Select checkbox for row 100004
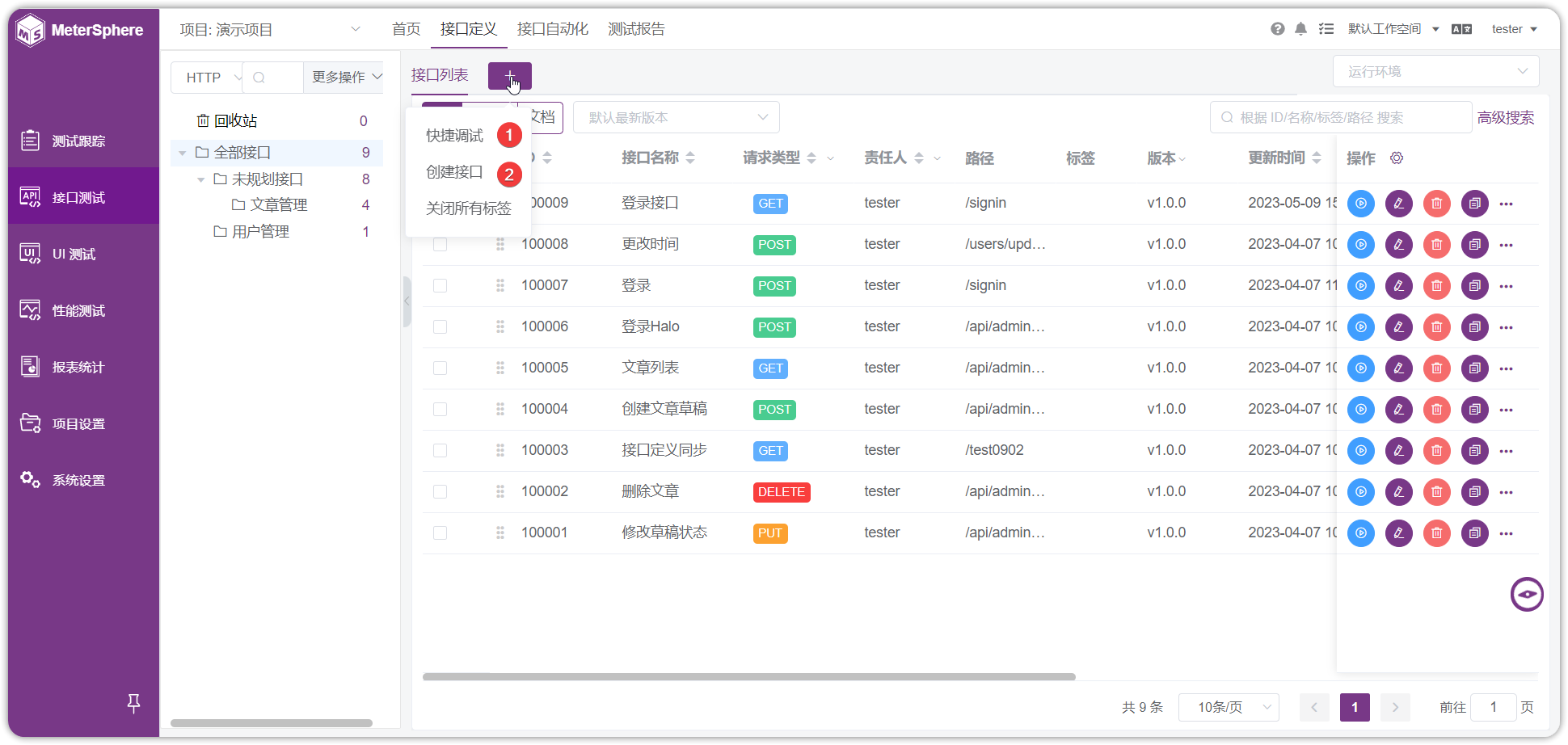The width and height of the screenshot is (1568, 745). pyautogui.click(x=440, y=409)
